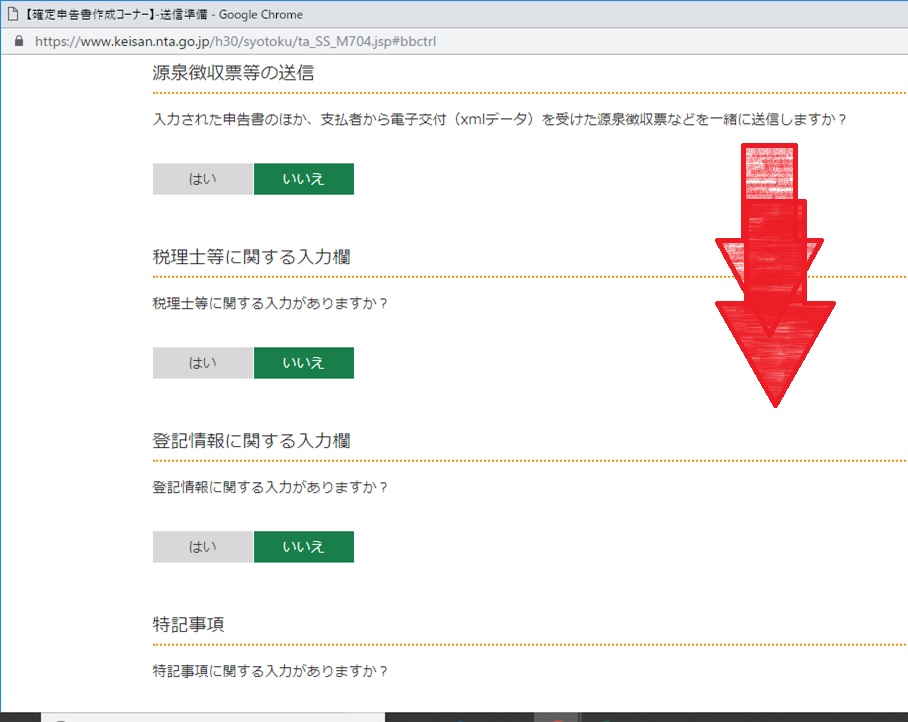Select はい for 税理士等に関する入力
Viewport: 908px width, 722px height.
(x=203, y=363)
